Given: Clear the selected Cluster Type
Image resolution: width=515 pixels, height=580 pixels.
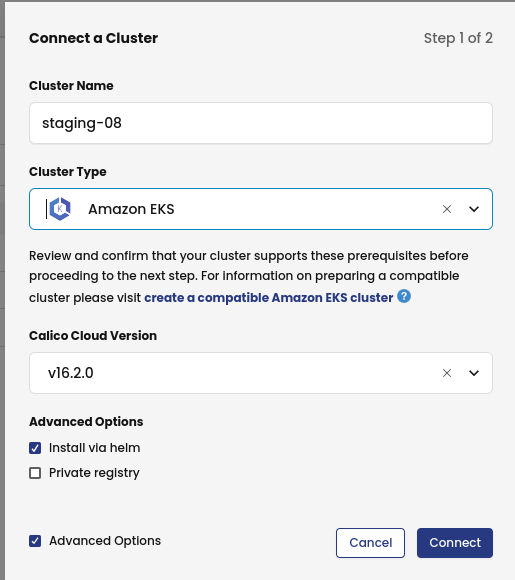Looking at the screenshot, I should [x=447, y=209].
